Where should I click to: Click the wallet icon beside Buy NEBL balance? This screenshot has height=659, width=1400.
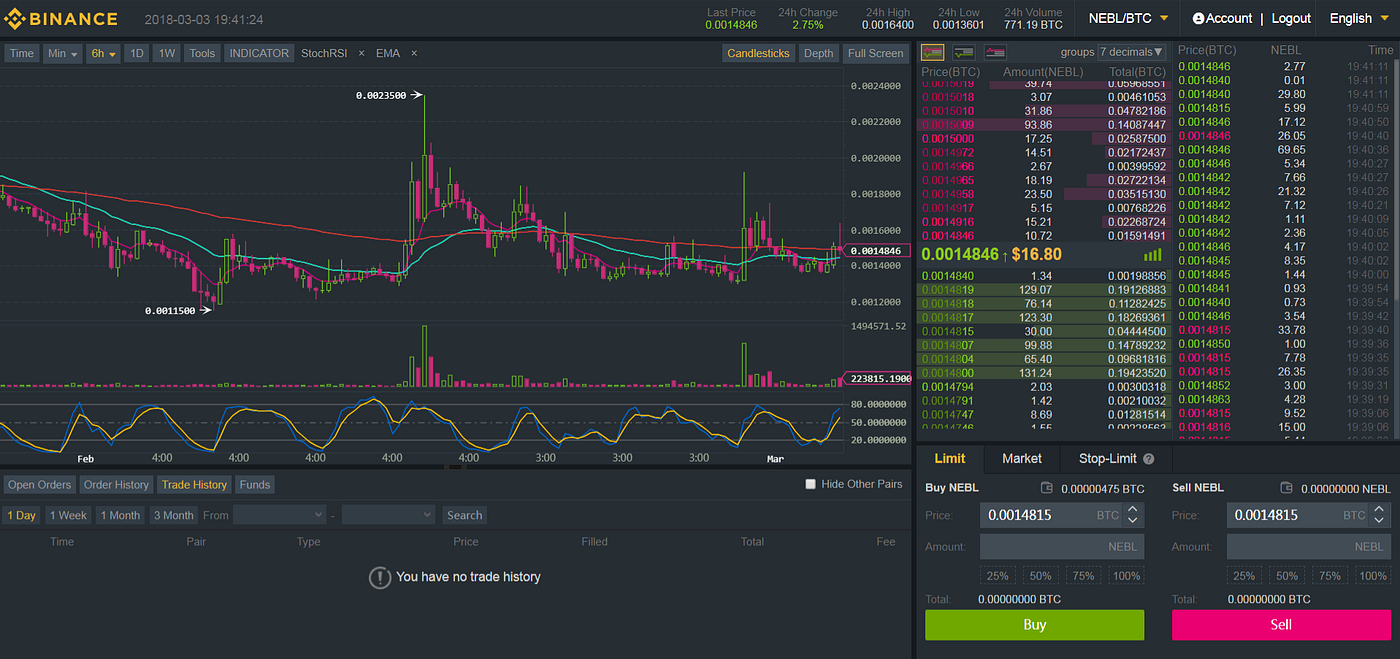click(x=1047, y=488)
